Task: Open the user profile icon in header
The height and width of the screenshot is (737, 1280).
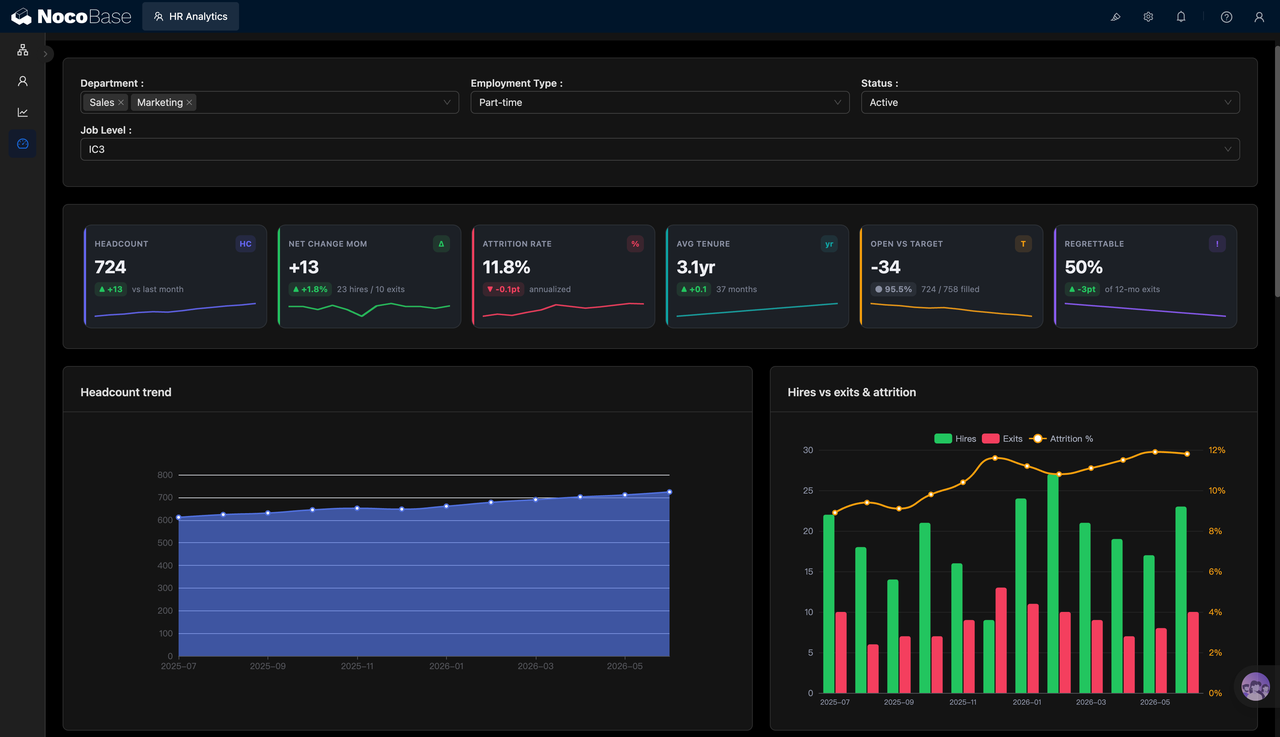Action: (x=1259, y=17)
